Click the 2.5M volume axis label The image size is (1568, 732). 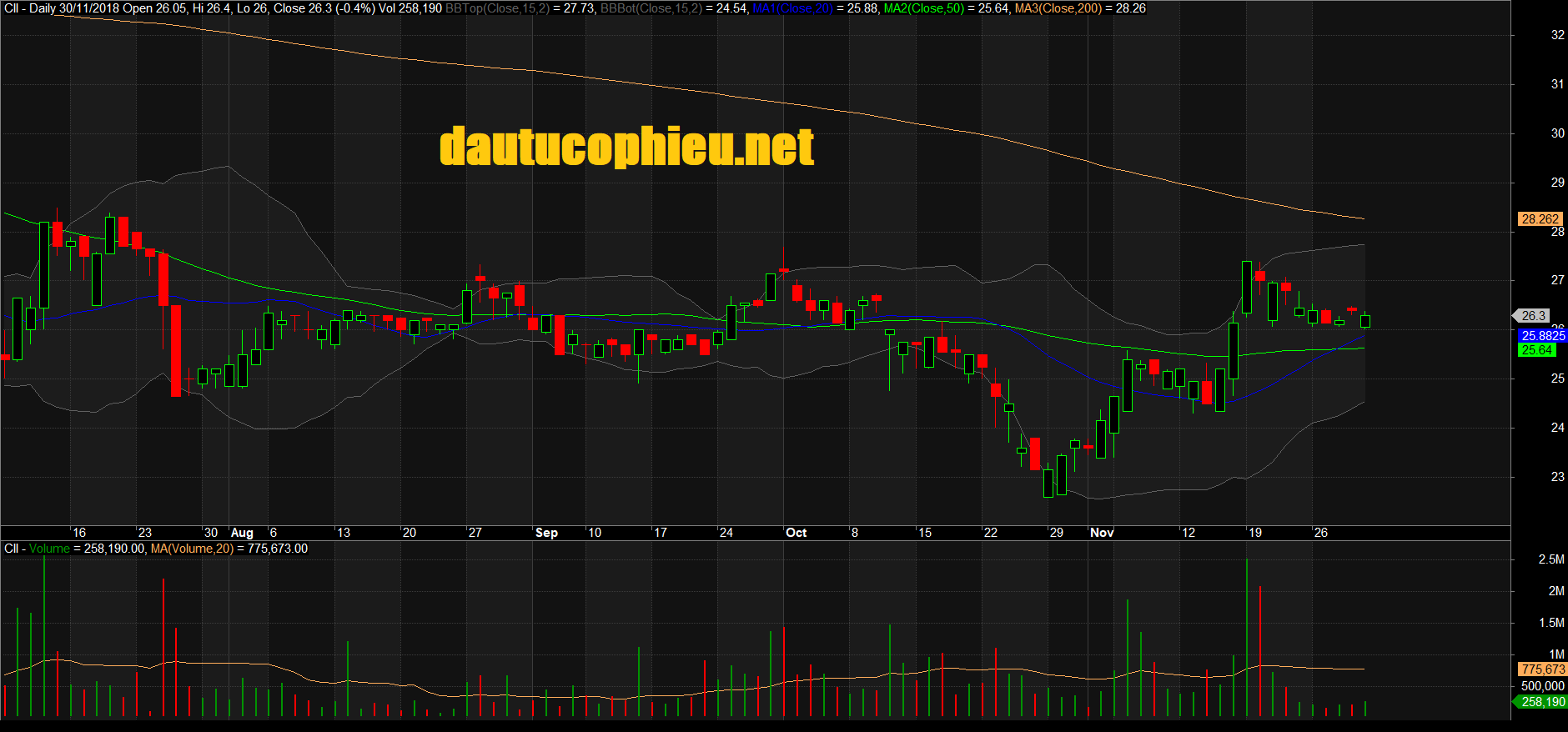1551,559
